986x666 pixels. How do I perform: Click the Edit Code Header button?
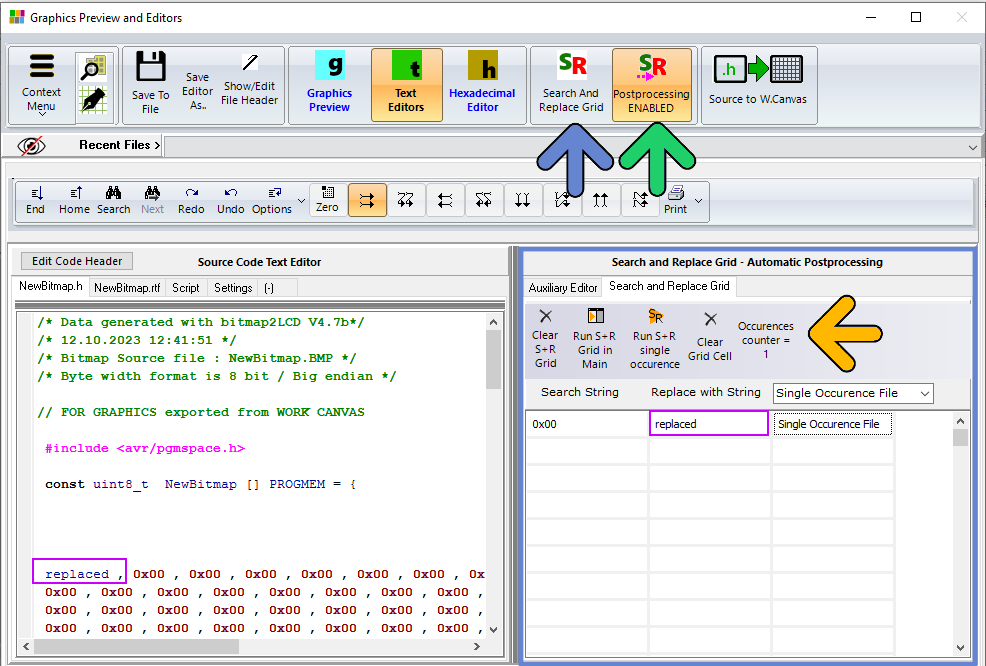(77, 261)
